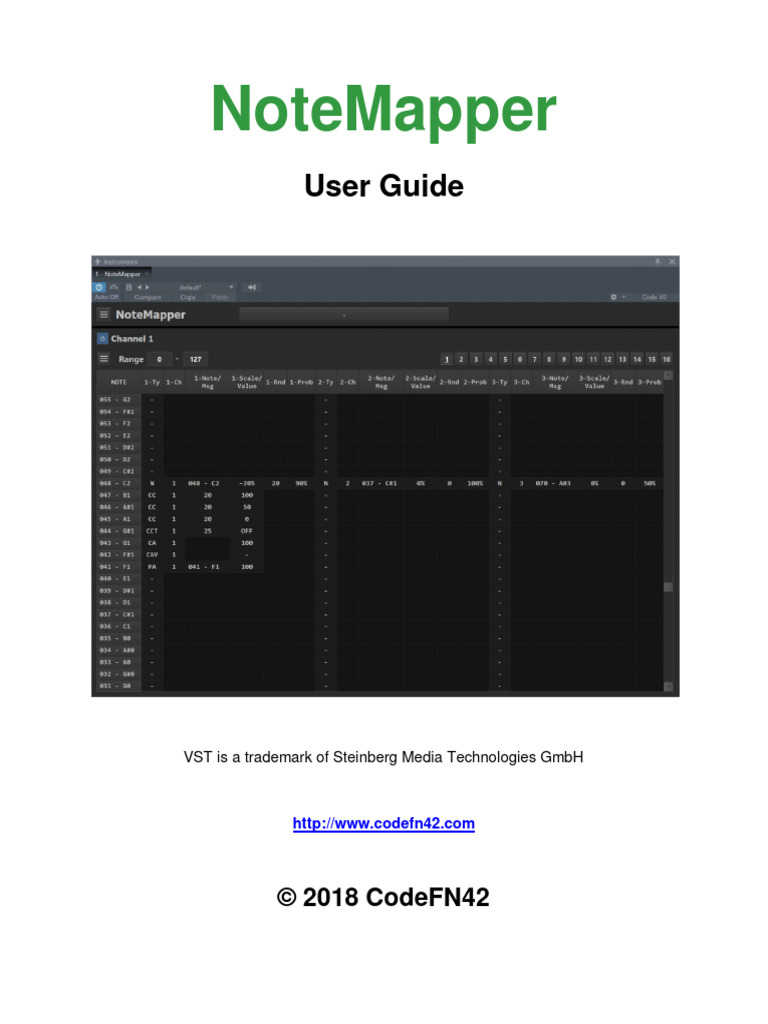Toggle the Channel 1 power button
This screenshot has height=1024, width=768.
click(x=103, y=338)
